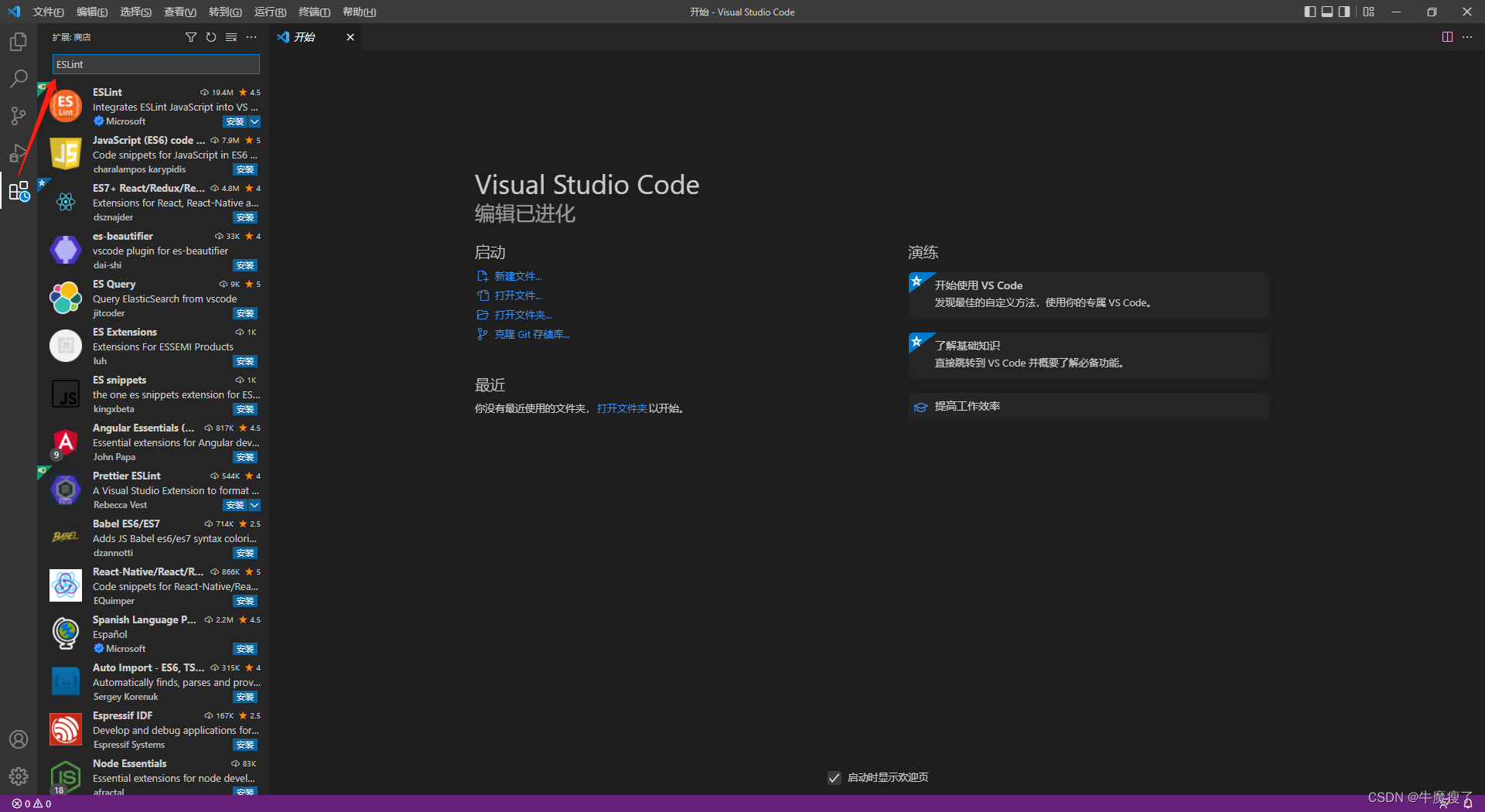1485x812 pixels.
Task: Select the Spanish Language Pack icon
Action: click(x=66, y=633)
